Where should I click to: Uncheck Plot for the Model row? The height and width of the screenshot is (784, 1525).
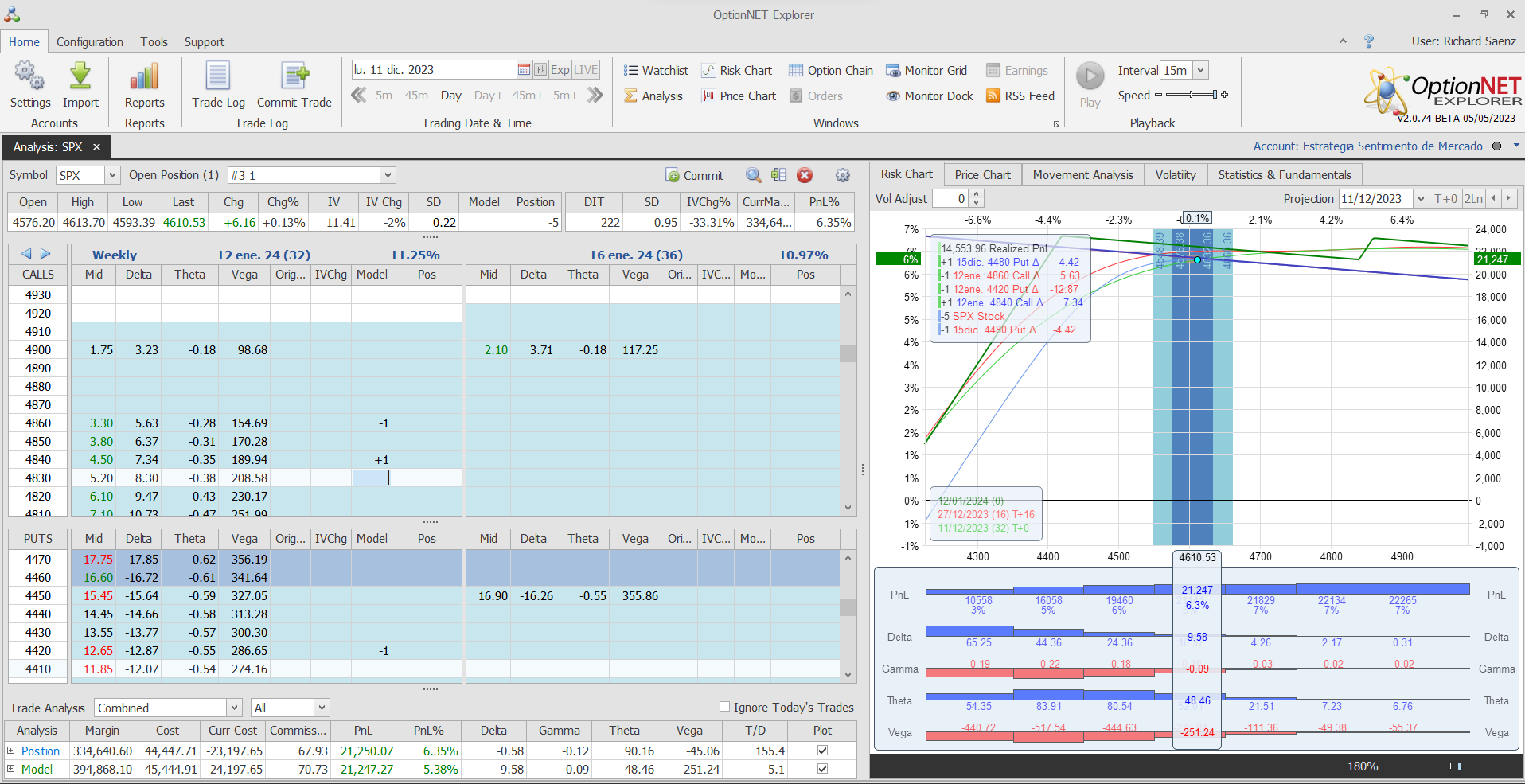[x=822, y=769]
